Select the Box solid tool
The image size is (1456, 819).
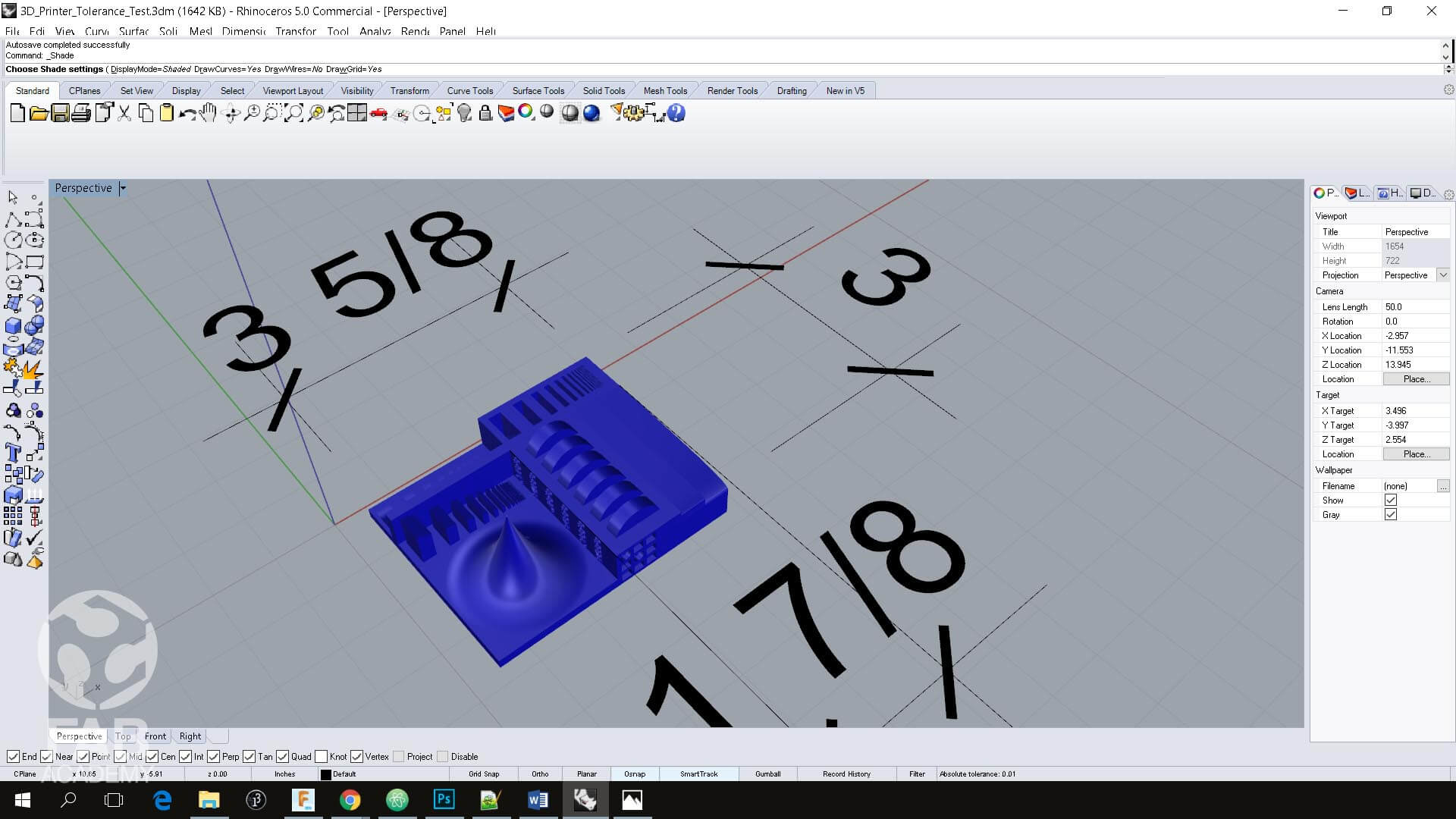click(13, 326)
